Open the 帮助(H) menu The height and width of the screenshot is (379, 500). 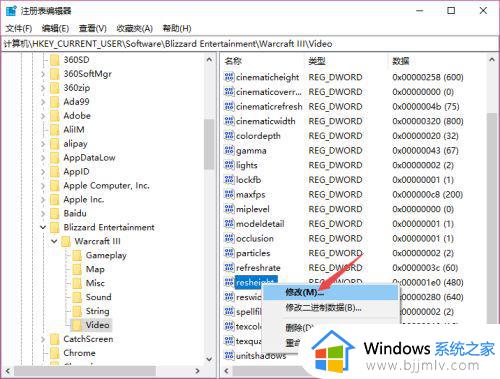[177, 28]
